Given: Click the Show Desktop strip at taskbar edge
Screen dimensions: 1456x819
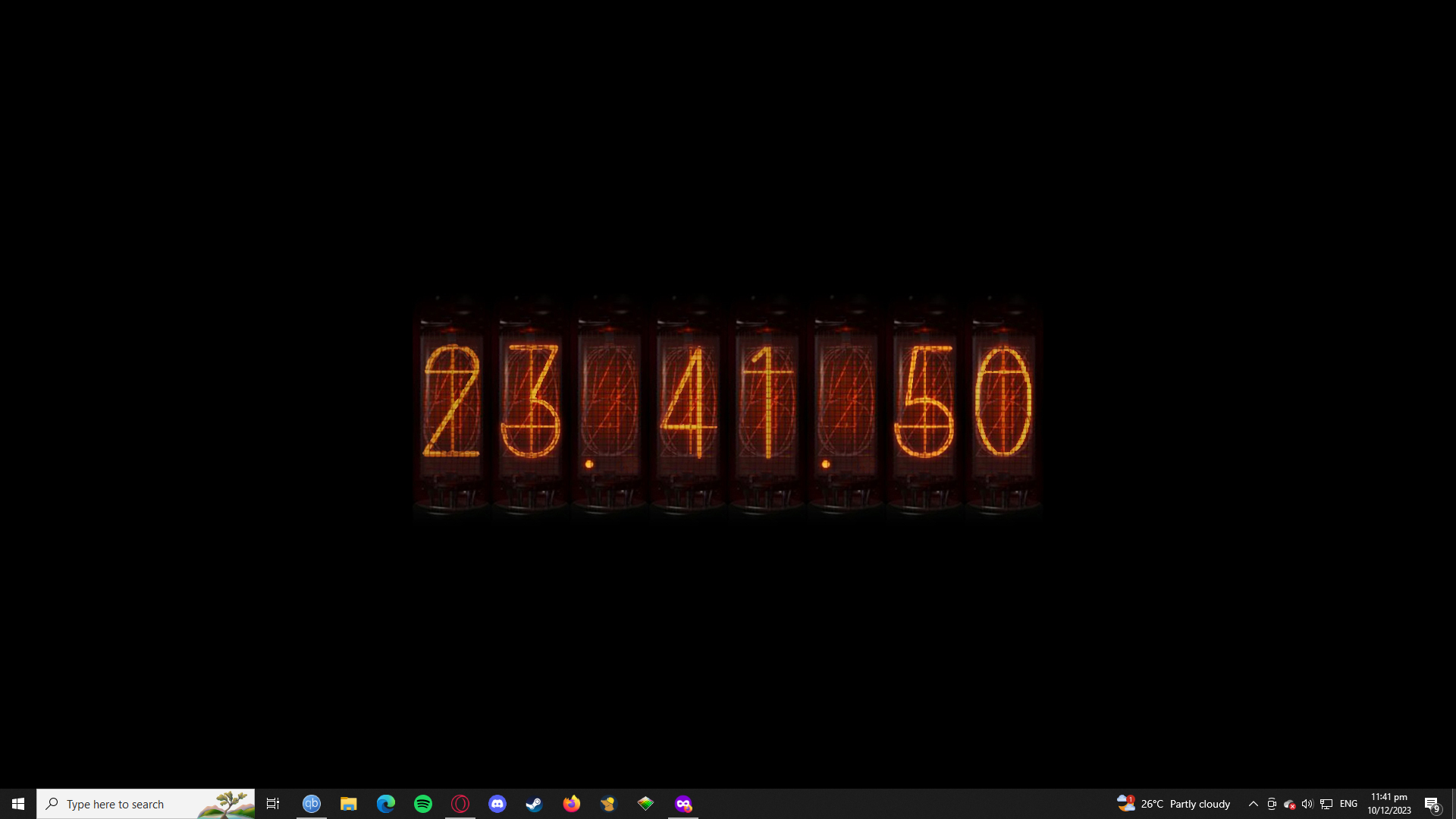Looking at the screenshot, I should pyautogui.click(x=1453, y=804).
